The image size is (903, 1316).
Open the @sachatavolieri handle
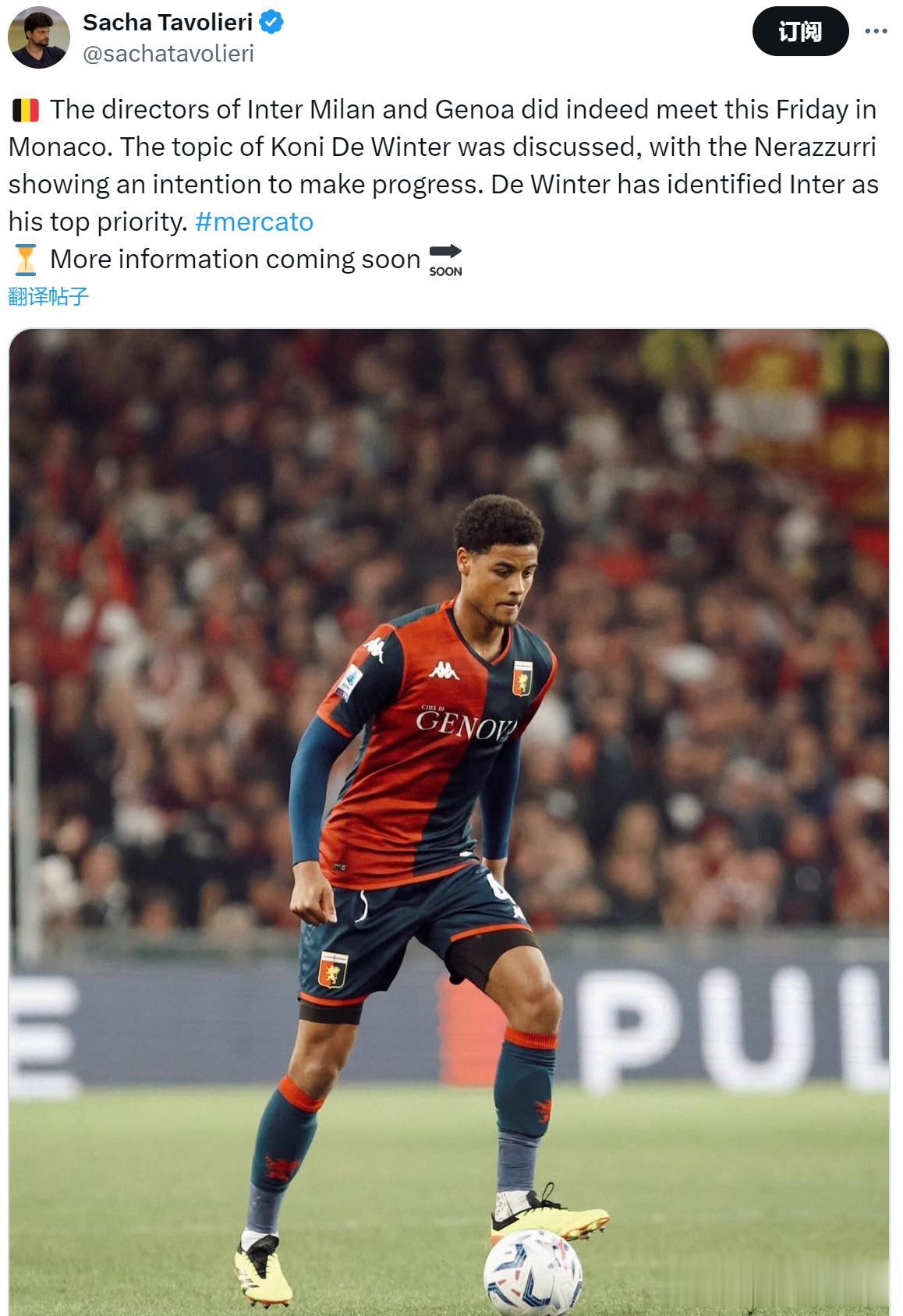pyautogui.click(x=168, y=54)
